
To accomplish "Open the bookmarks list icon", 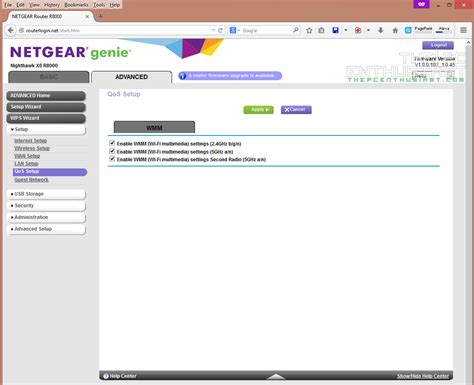I will (x=321, y=30).
